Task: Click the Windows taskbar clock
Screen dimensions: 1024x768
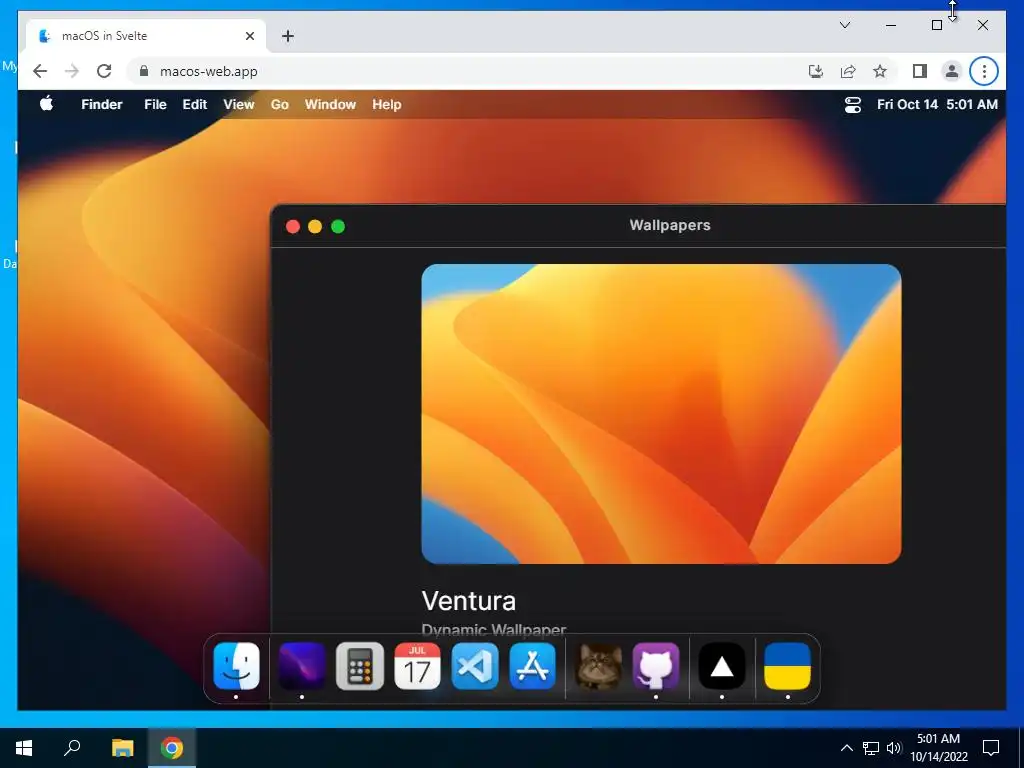Action: coord(938,748)
